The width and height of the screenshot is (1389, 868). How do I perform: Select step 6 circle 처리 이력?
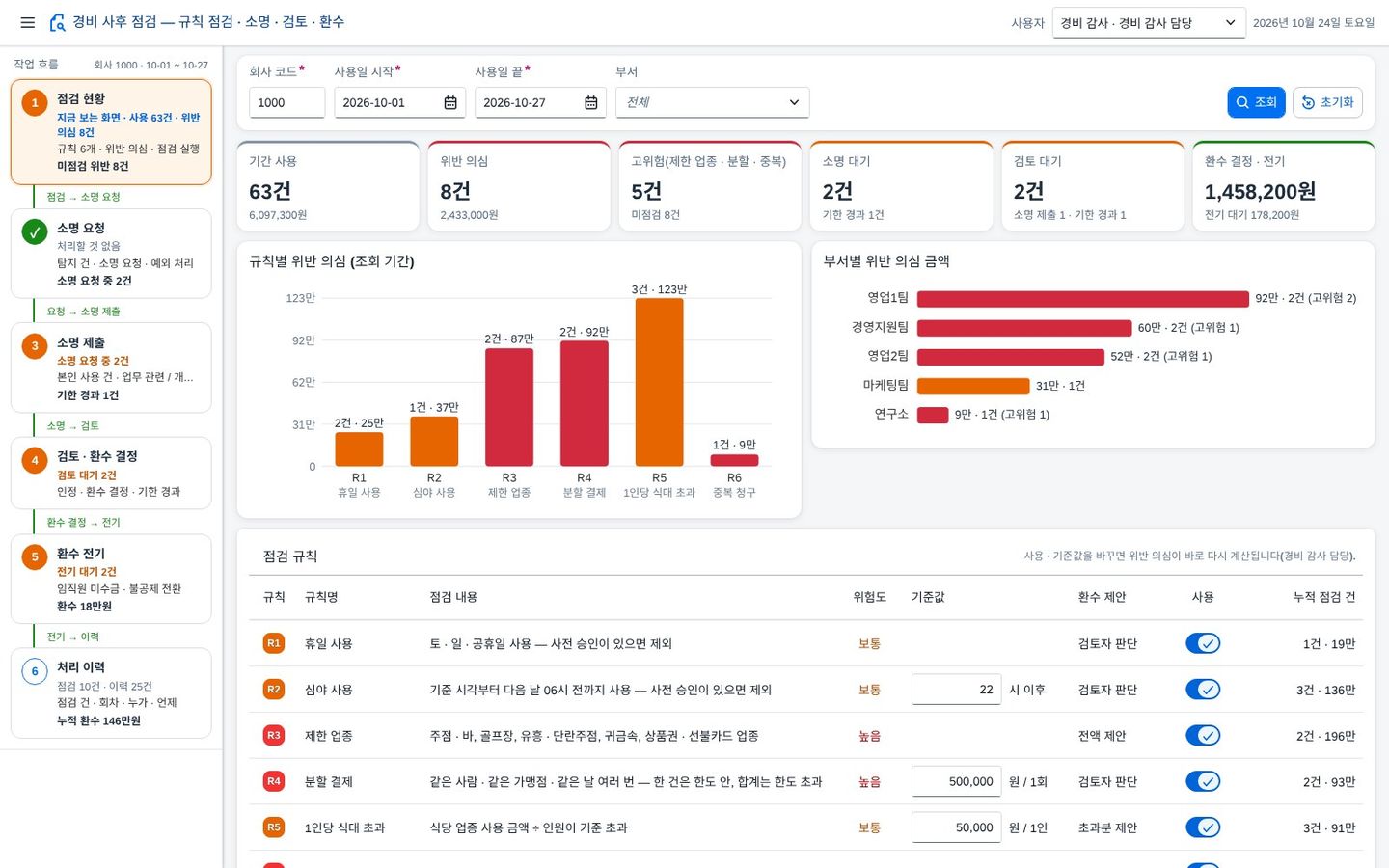click(x=35, y=671)
